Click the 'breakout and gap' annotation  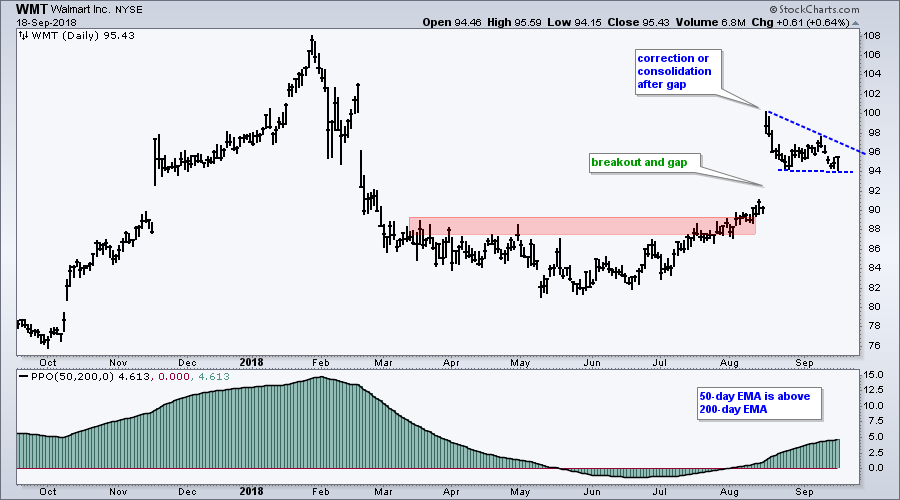pos(645,162)
